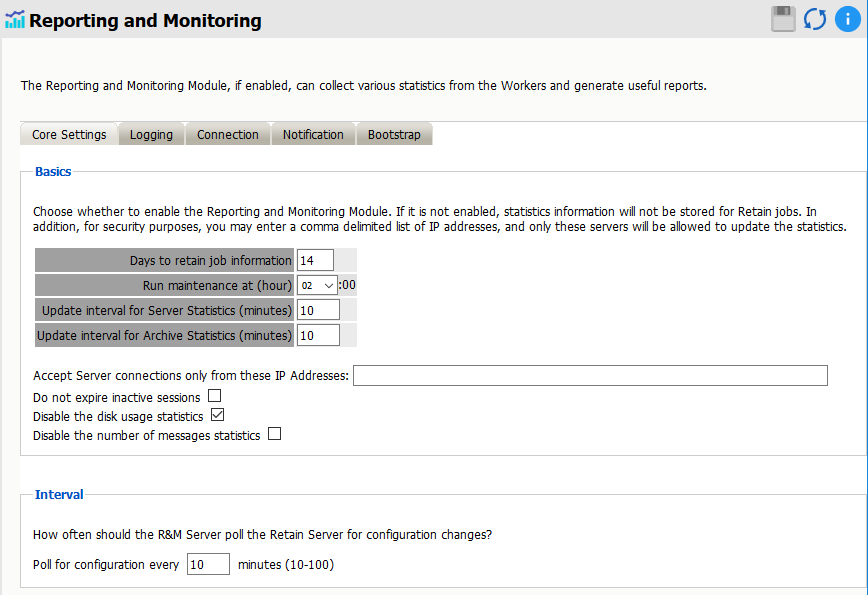
Task: Select the Notification tab
Action: click(x=313, y=135)
